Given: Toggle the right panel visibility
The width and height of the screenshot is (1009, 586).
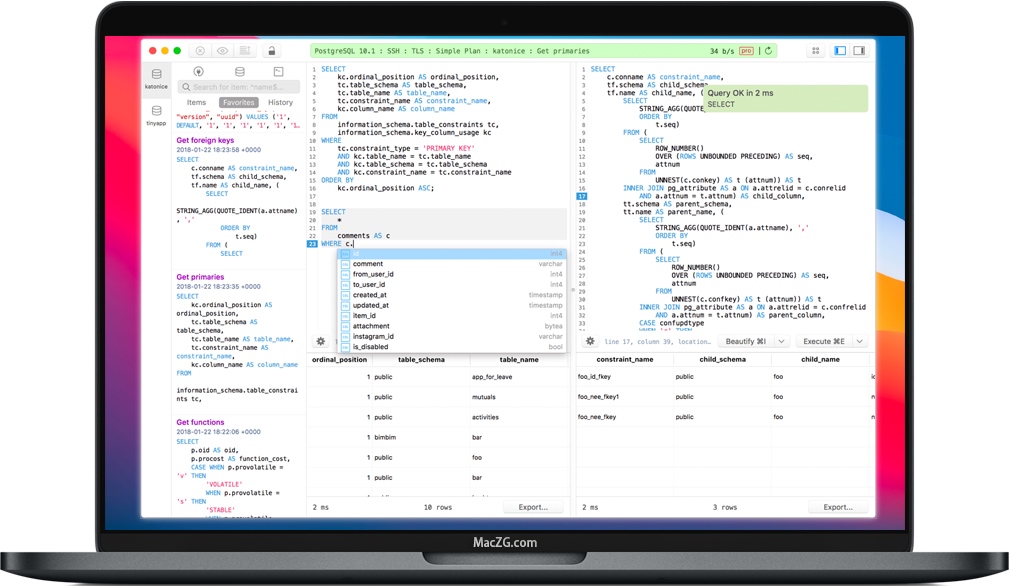Looking at the screenshot, I should [x=859, y=50].
